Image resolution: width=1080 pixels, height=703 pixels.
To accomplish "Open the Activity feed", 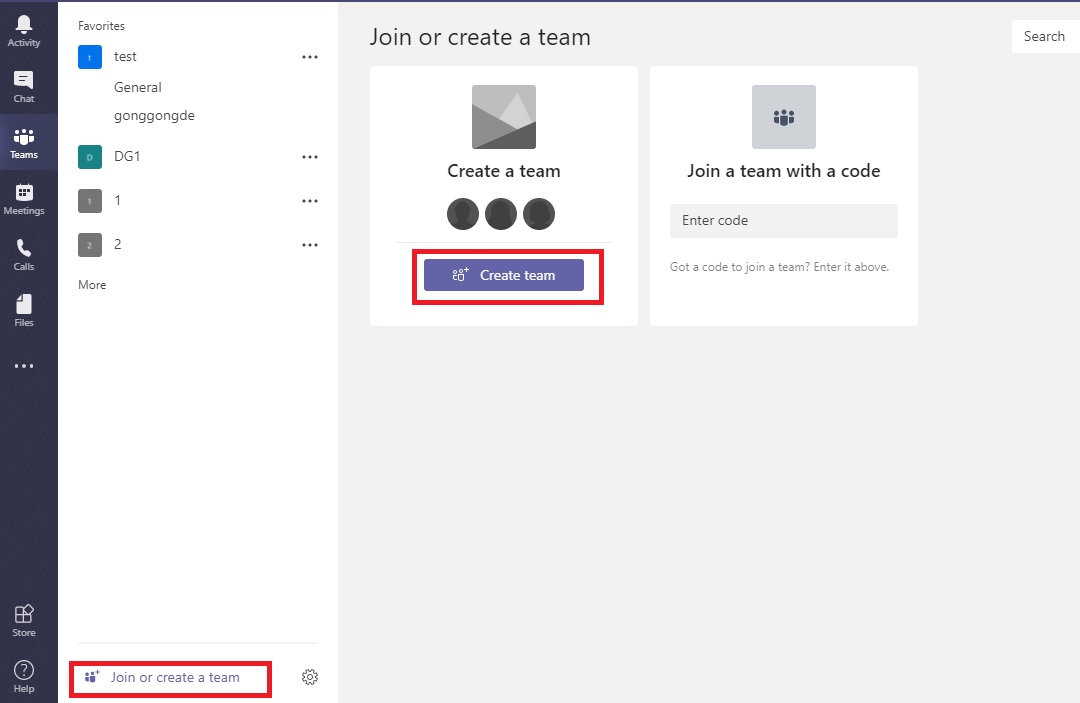I will (x=24, y=31).
